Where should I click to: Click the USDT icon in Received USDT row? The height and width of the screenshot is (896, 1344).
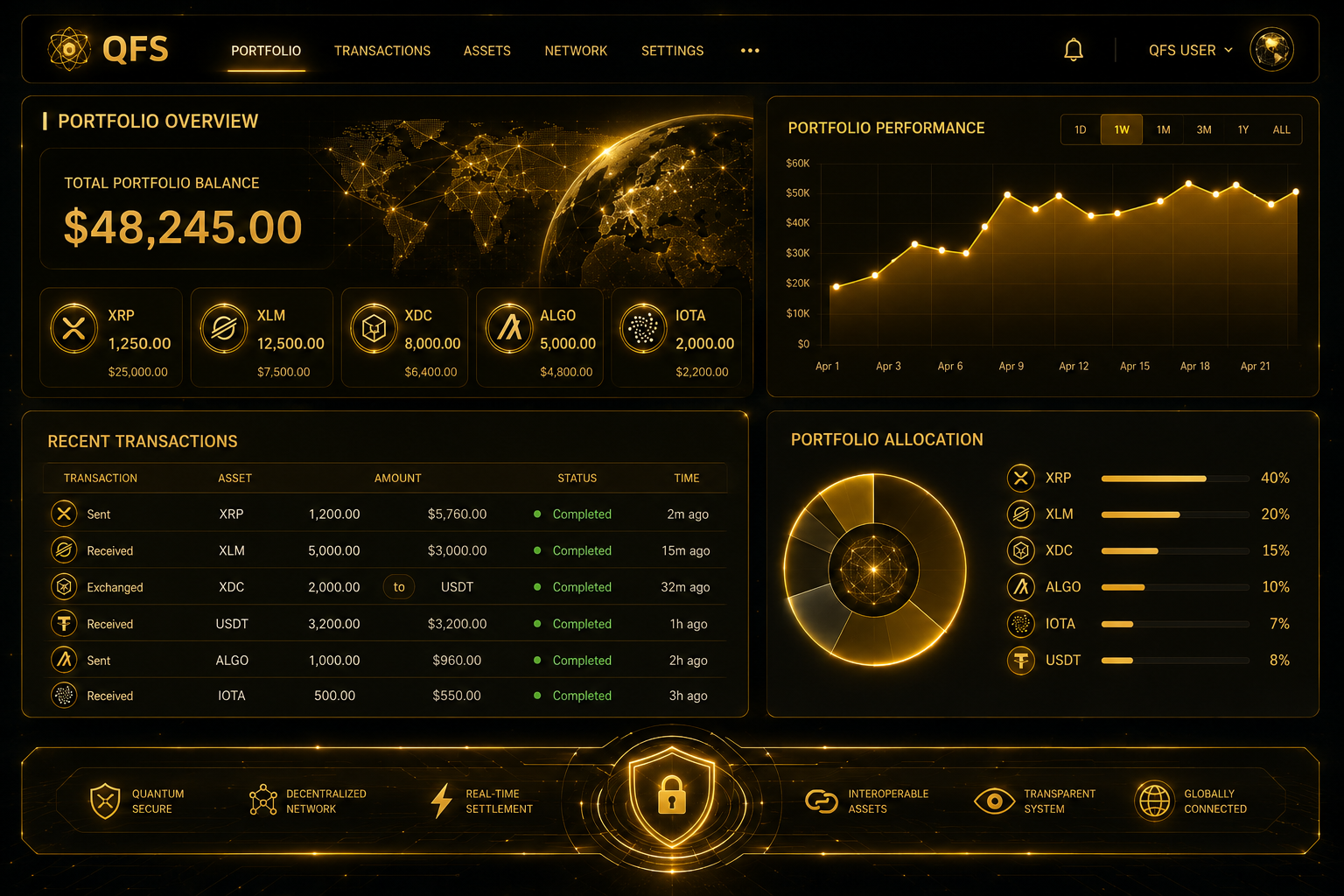pyautogui.click(x=64, y=623)
